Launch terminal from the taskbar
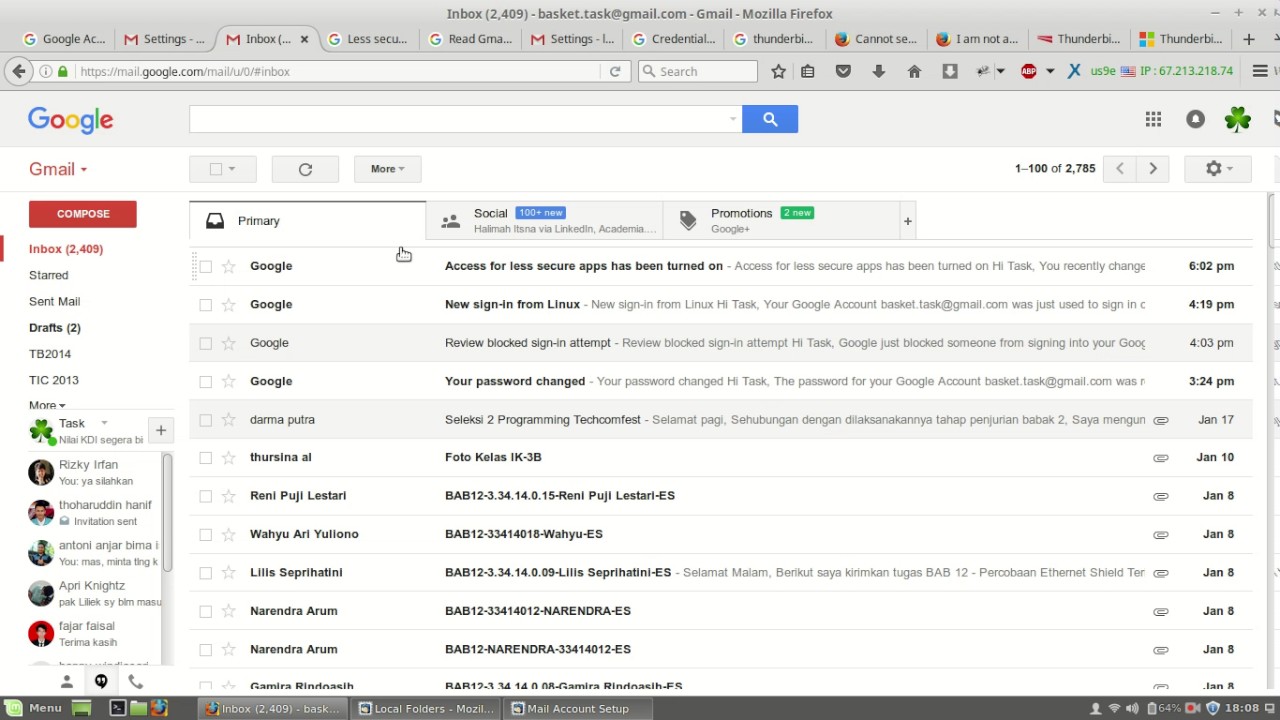 (117, 708)
